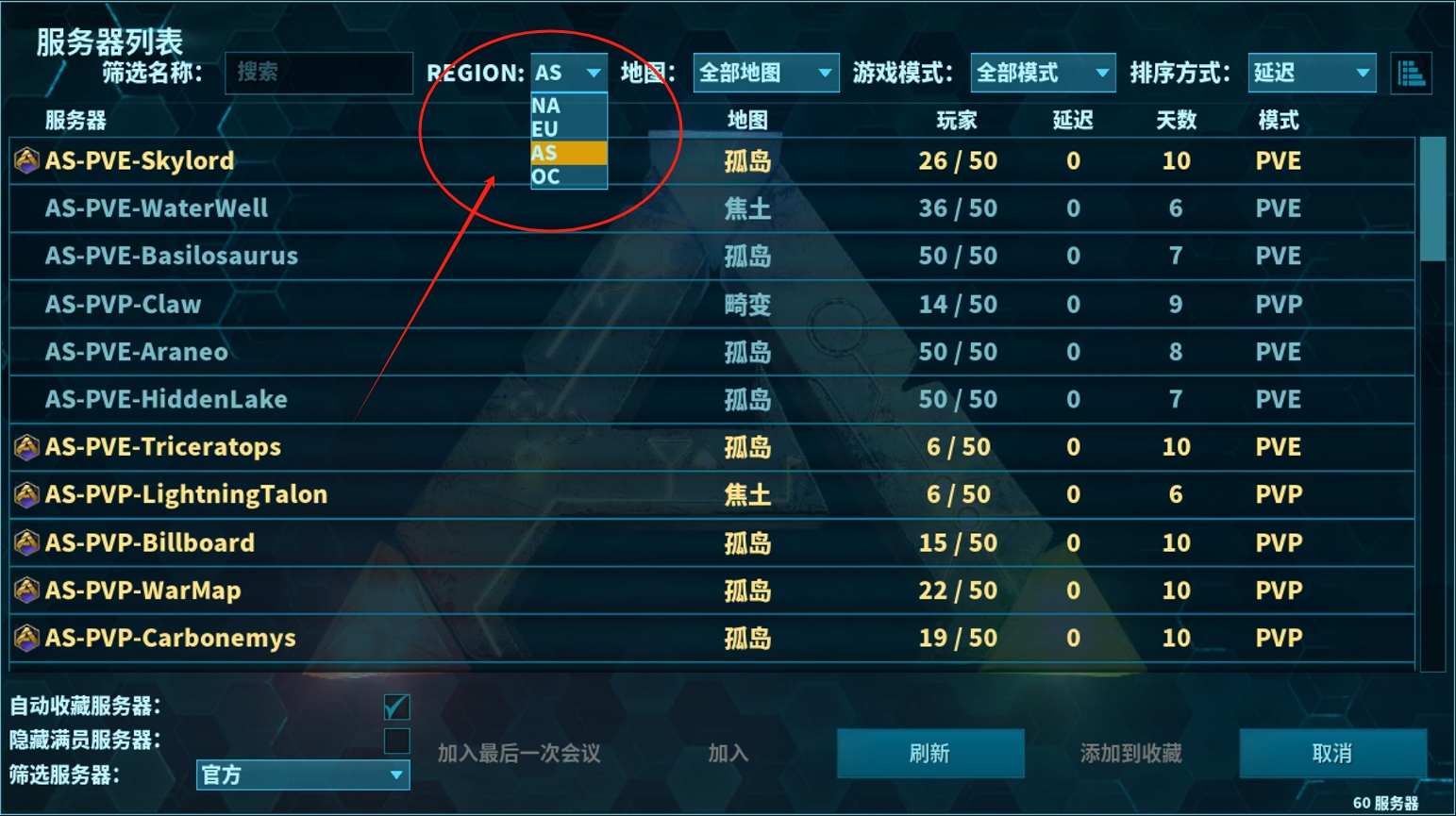
Task: Click the favorite icon beside AS-PVE-Triceratops
Action: point(26,446)
